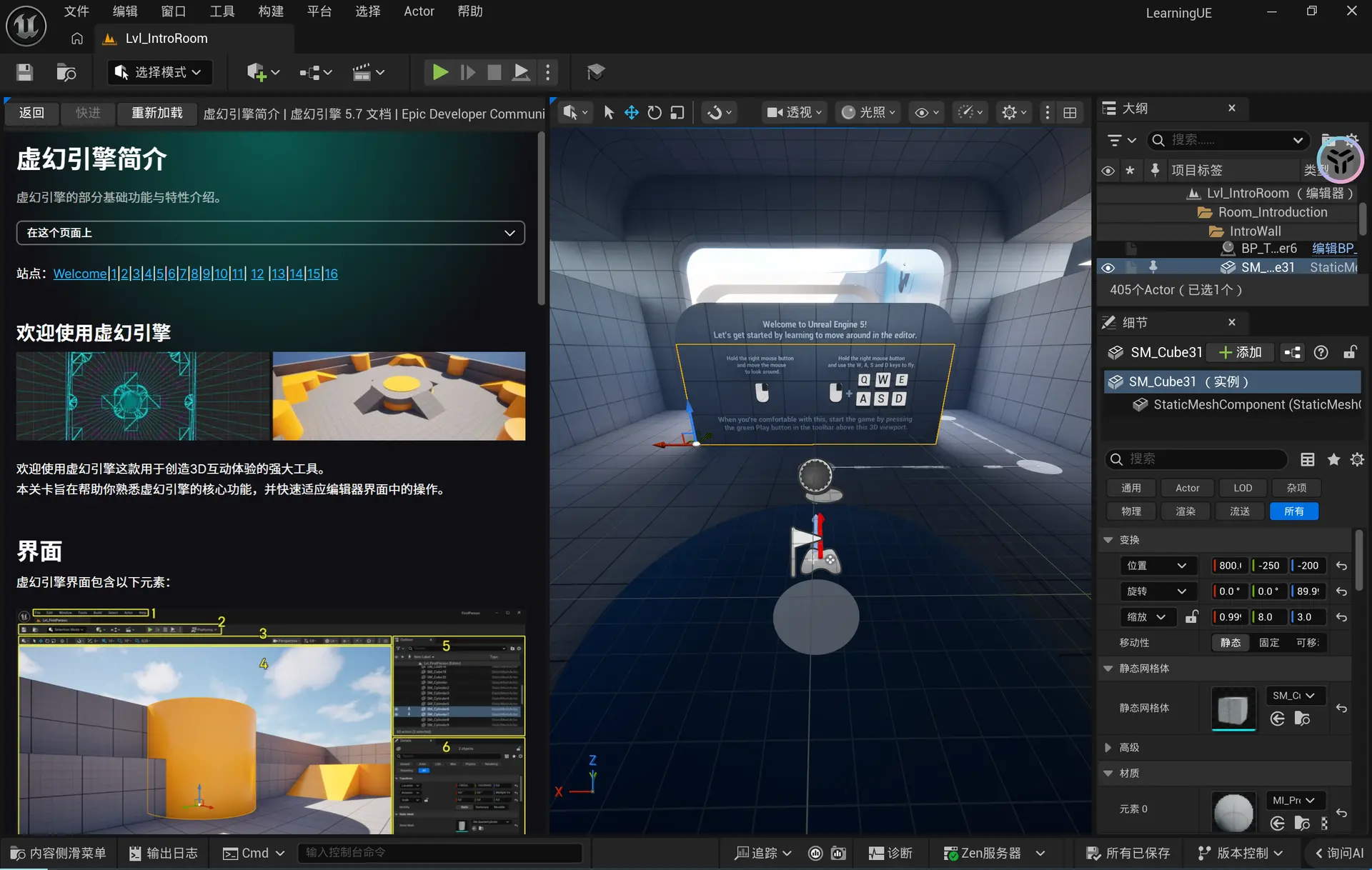Viewport: 1372px width, 870px height.
Task: Browse to static mesh asset in content browser
Action: pos(1302,719)
